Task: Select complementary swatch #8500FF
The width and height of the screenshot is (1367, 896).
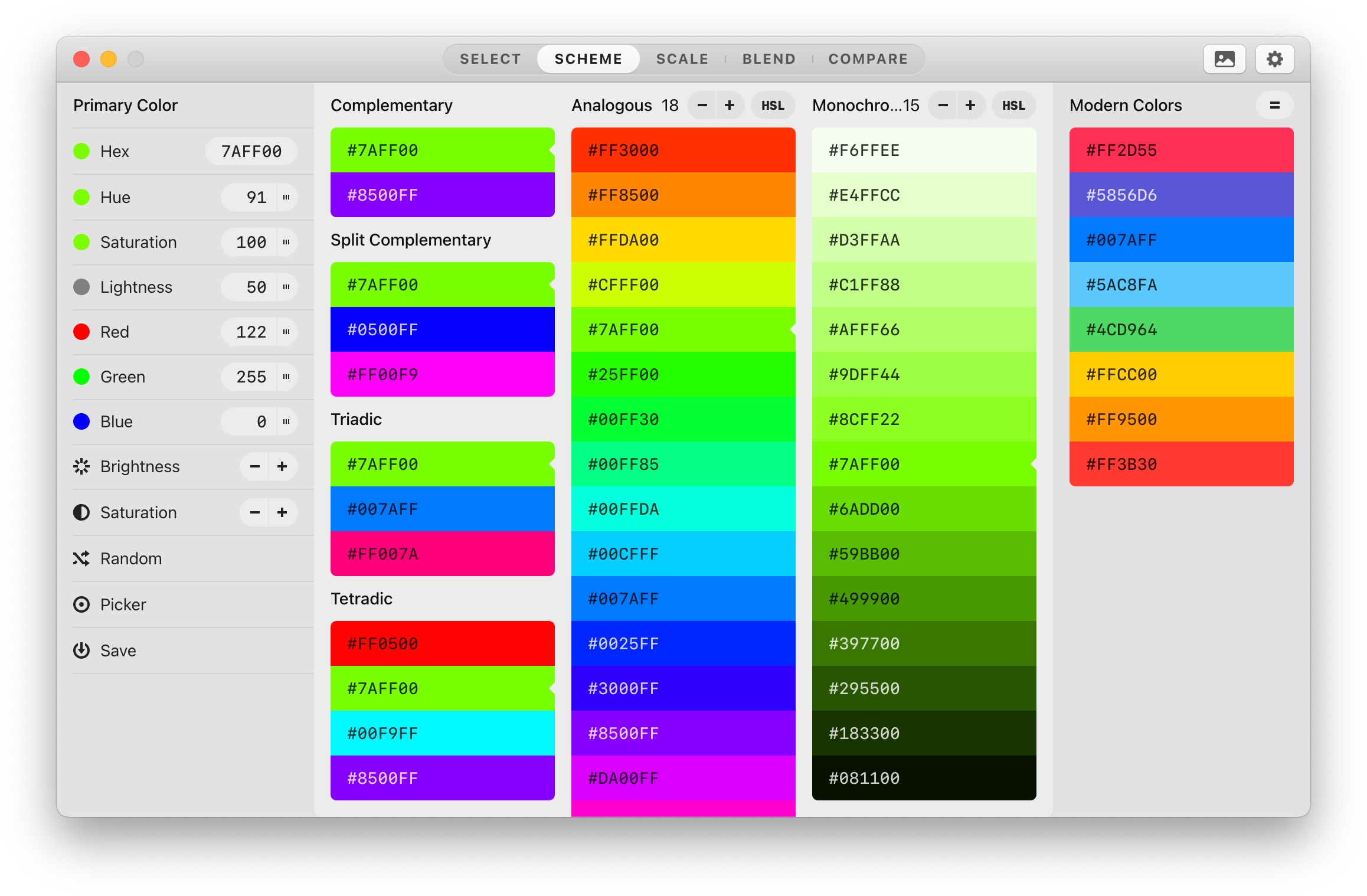Action: pos(442,195)
